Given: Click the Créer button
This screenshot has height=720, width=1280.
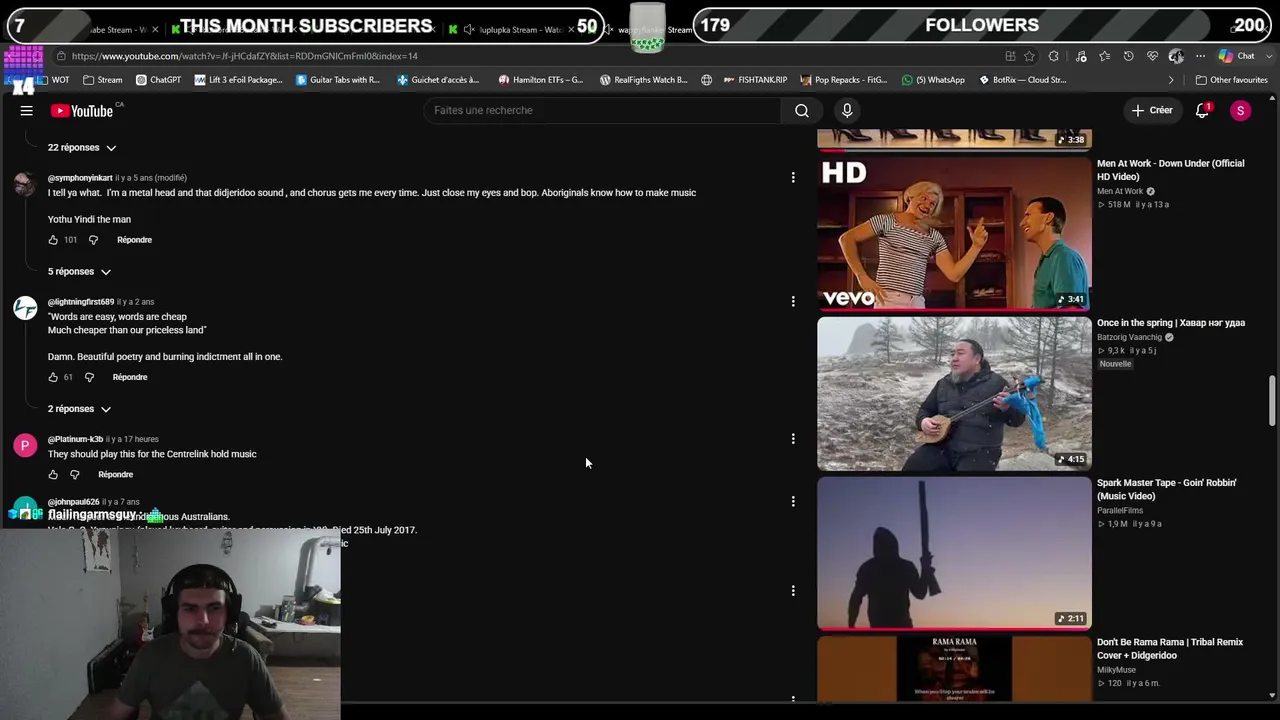Looking at the screenshot, I should coord(1151,111).
